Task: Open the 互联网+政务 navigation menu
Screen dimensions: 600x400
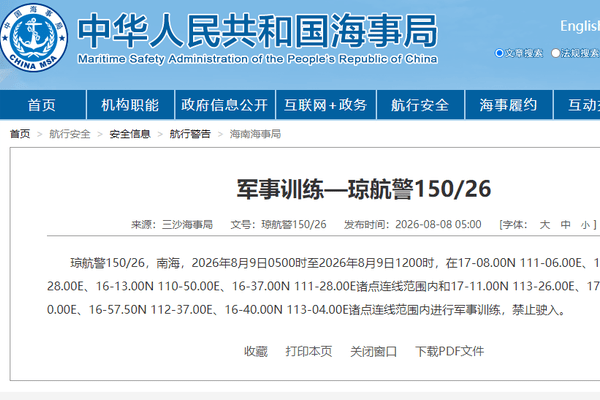Action: pyautogui.click(x=326, y=105)
